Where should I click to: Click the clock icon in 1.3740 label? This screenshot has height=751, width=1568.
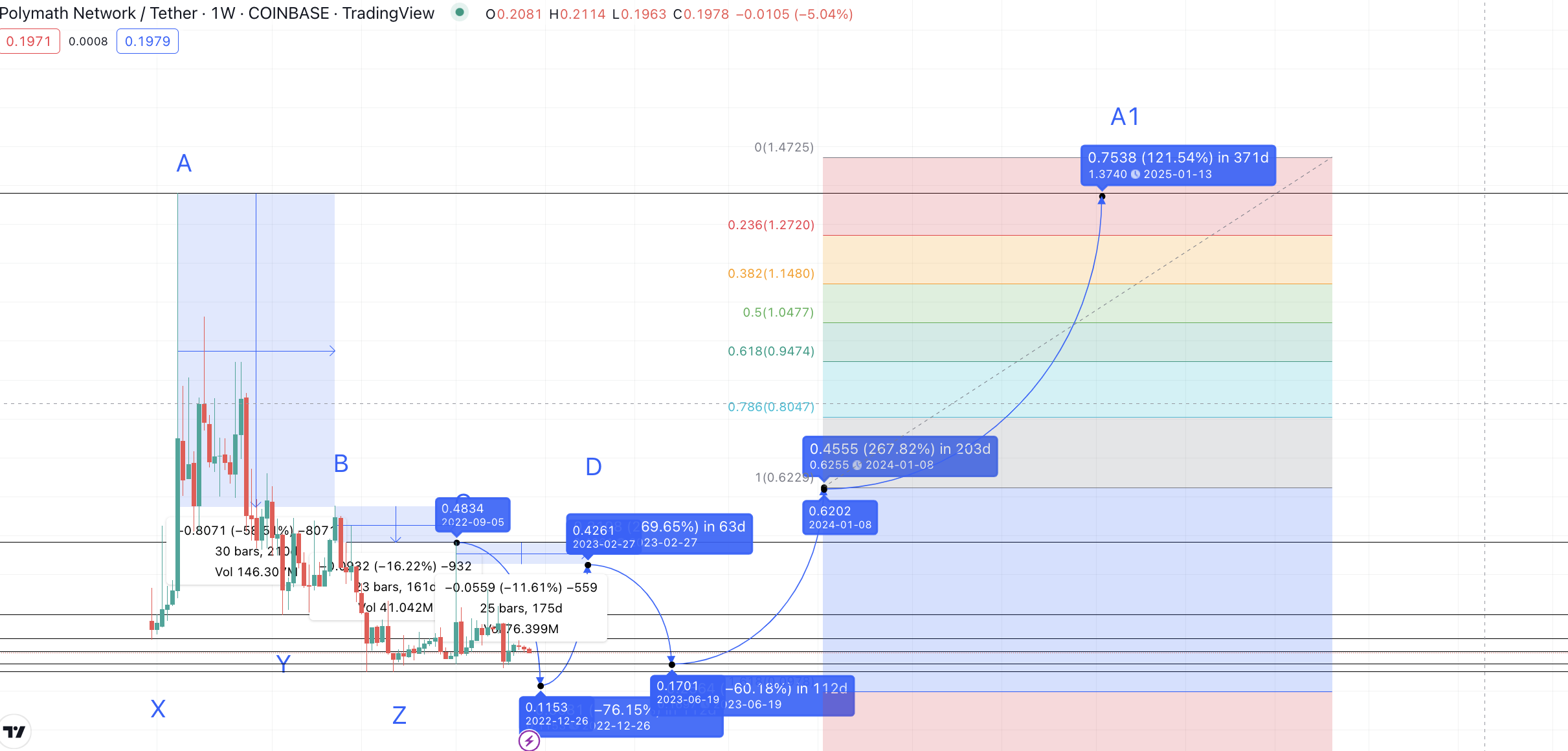click(1135, 174)
